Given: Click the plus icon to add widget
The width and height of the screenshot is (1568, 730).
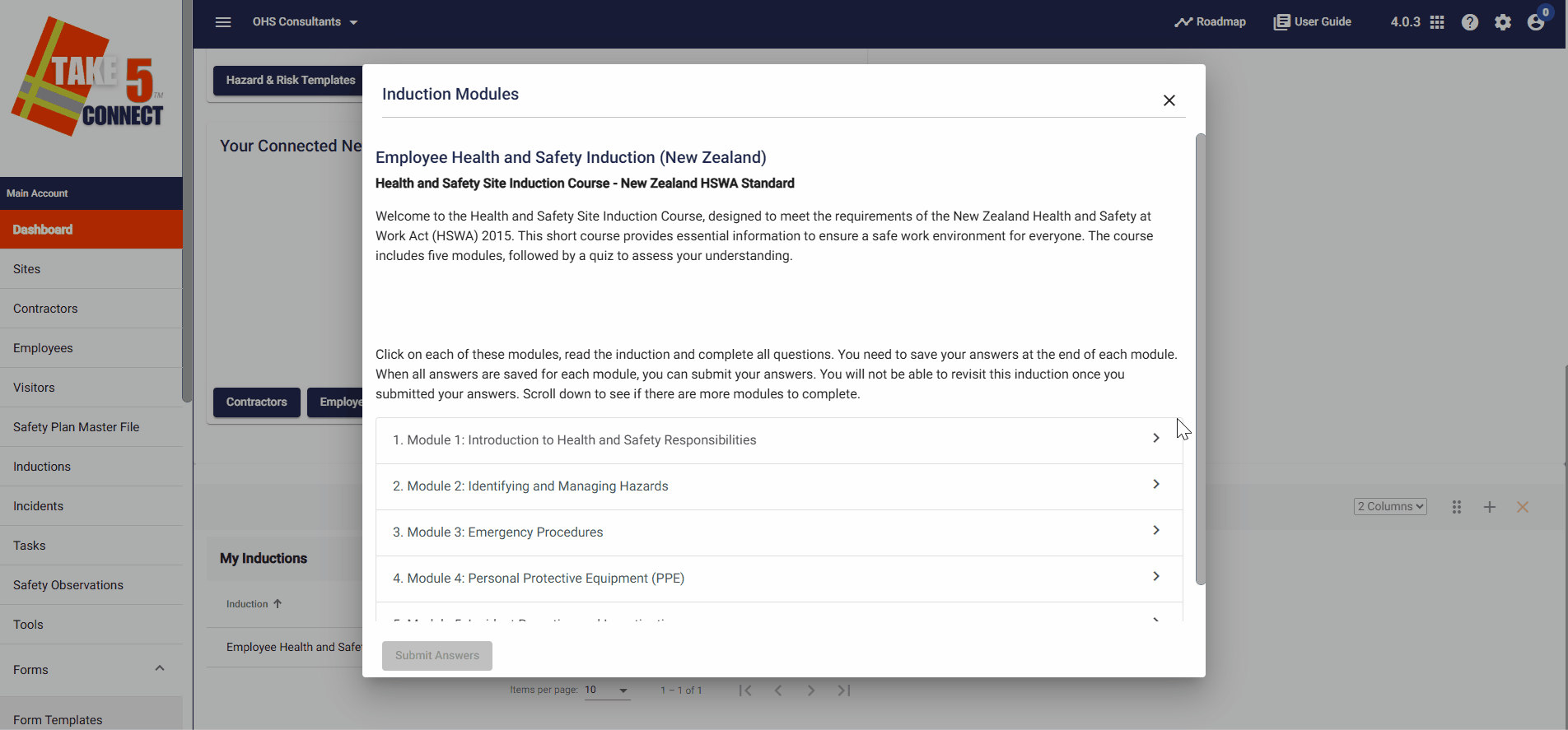Looking at the screenshot, I should (1490, 507).
